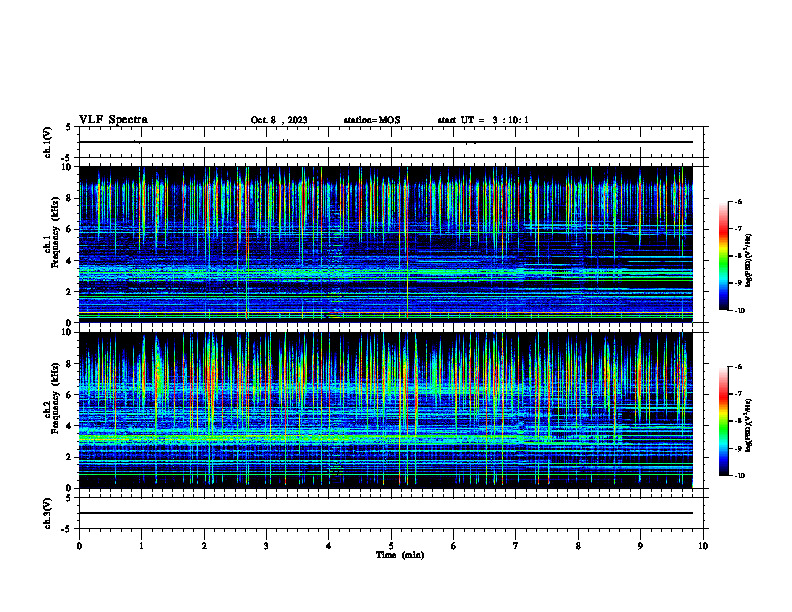Select the "start UT = 3:10:1" header text
Viewport: 792px width, 612px height.
(483, 120)
